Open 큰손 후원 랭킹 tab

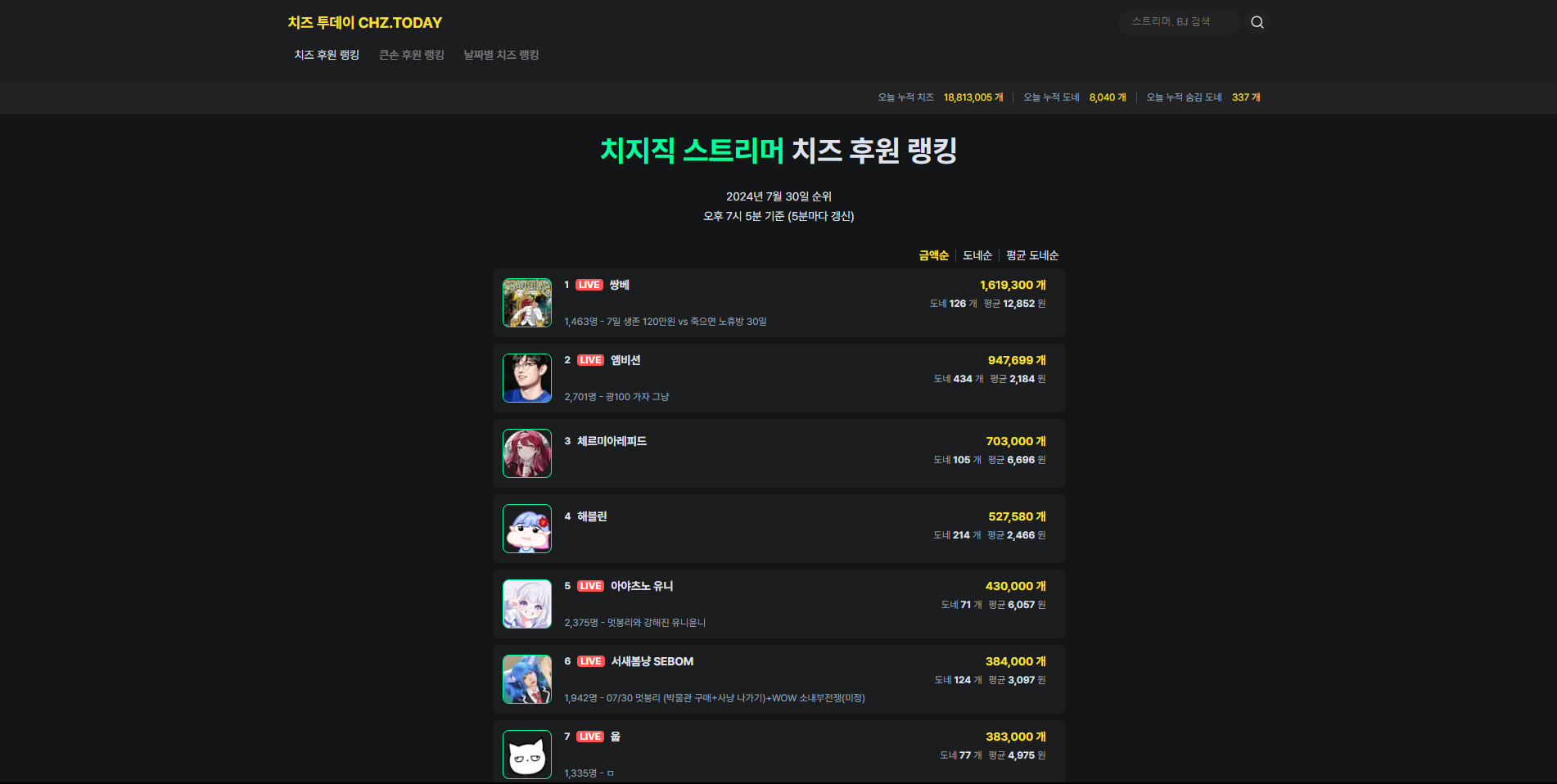coord(412,55)
